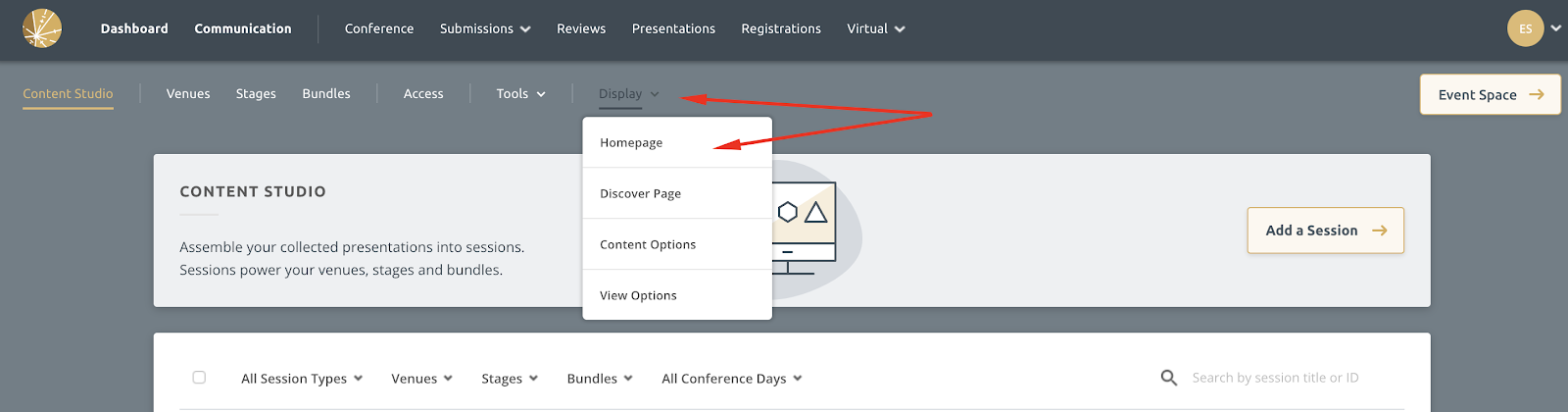Screen dimensions: 1568x412
Task: Open the ES user avatar menu
Action: pos(1525,28)
